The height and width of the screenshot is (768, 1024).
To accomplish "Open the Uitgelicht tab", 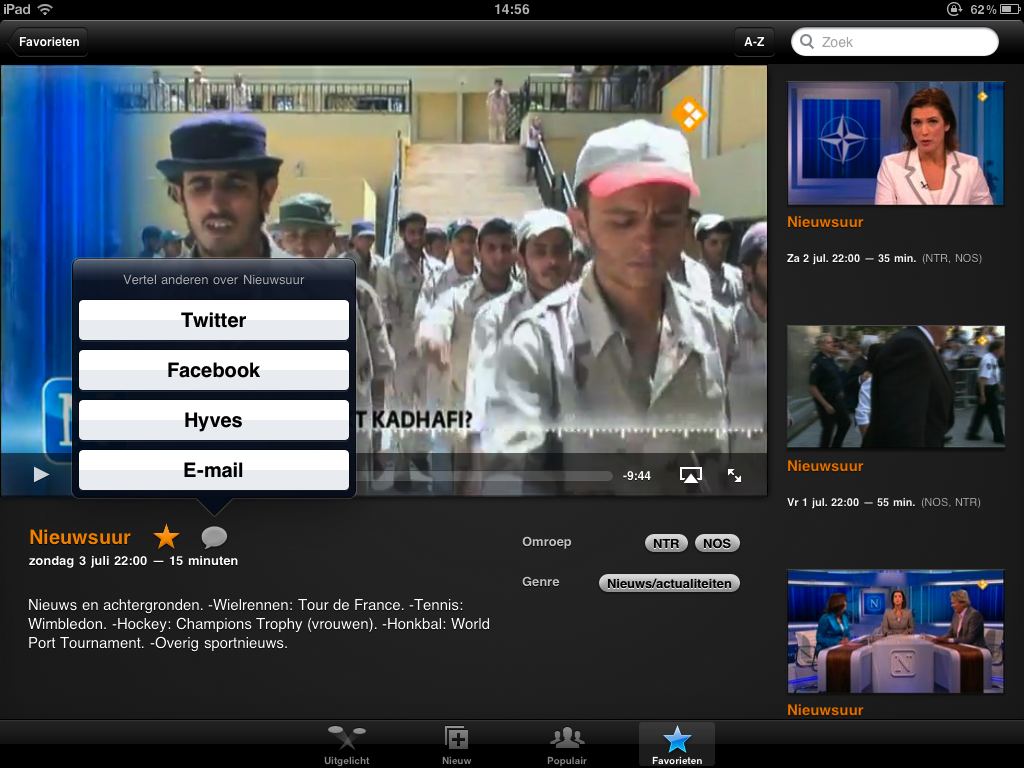I will [347, 745].
